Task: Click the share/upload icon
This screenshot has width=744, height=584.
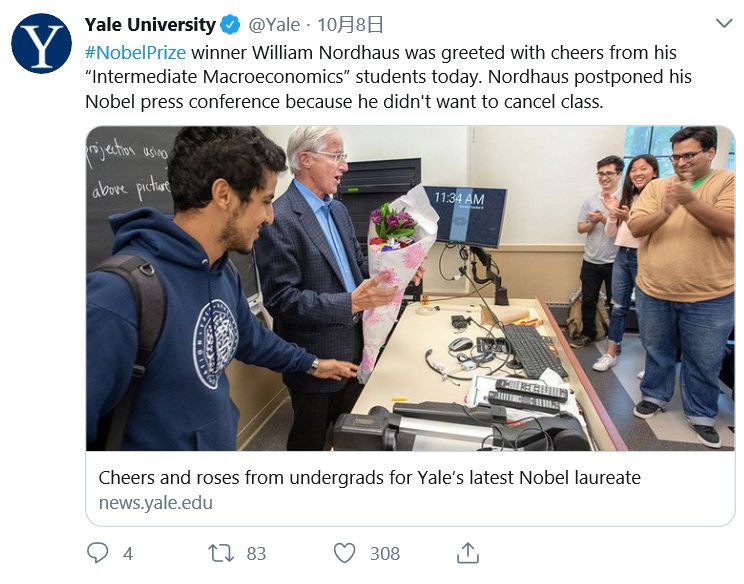Action: 467,553
